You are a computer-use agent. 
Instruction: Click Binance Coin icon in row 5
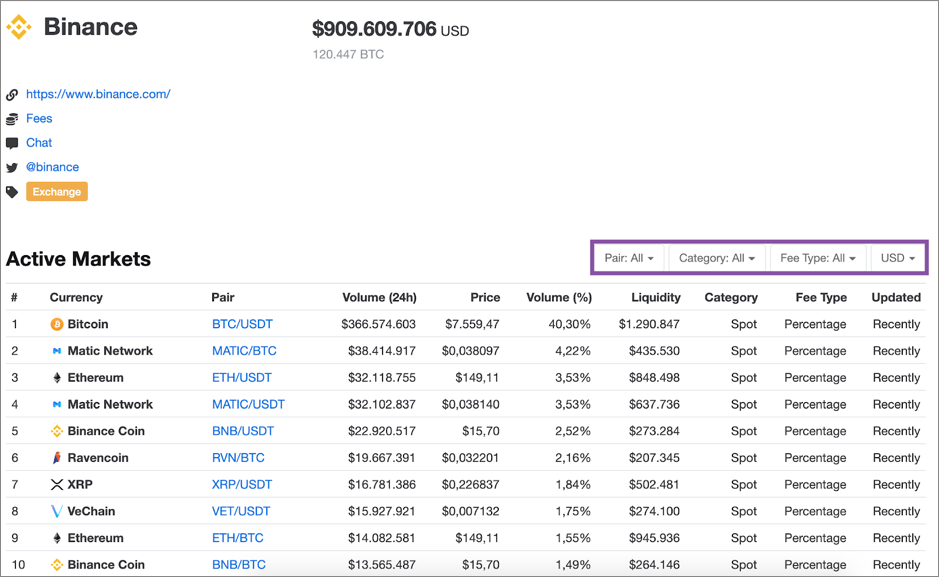(57, 431)
